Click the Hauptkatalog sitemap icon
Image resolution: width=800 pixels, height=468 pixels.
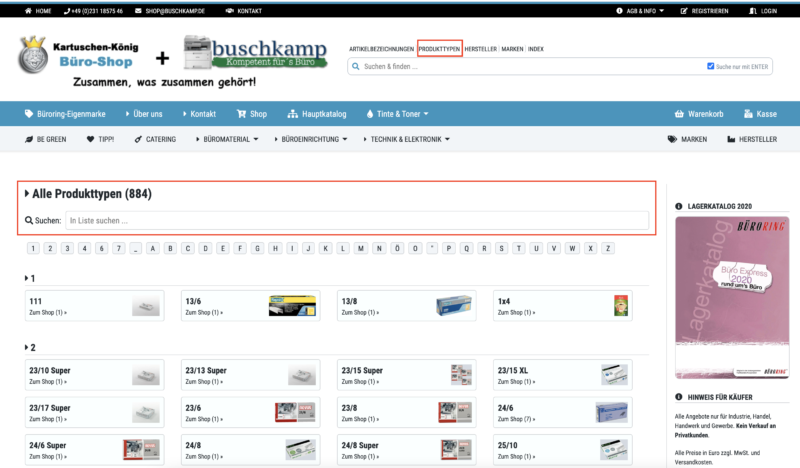(292, 114)
